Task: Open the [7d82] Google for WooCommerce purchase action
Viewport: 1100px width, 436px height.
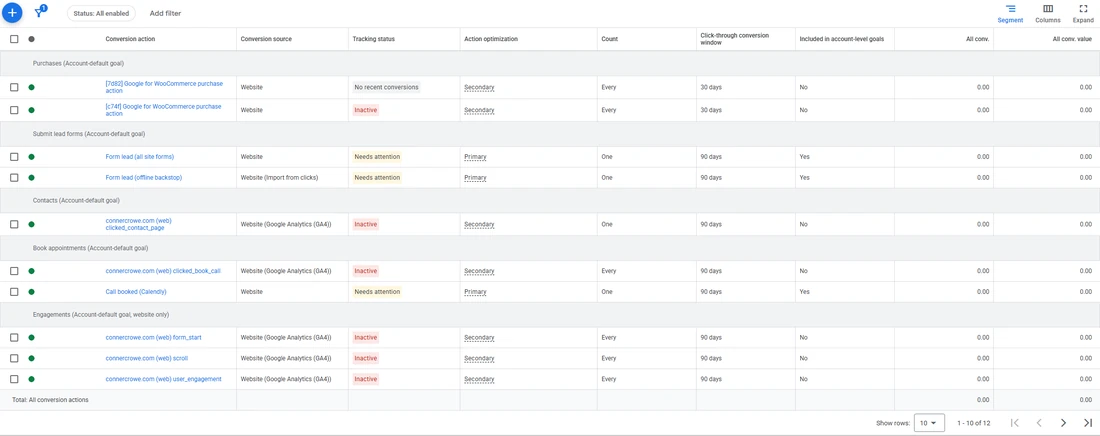Action: 164,87
